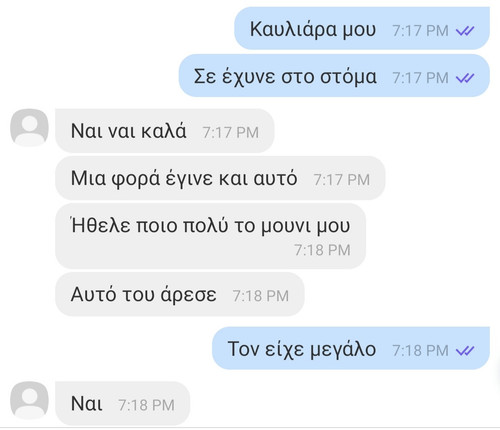Click timestamp on "Ναι ναι καλά" message

click(x=231, y=133)
